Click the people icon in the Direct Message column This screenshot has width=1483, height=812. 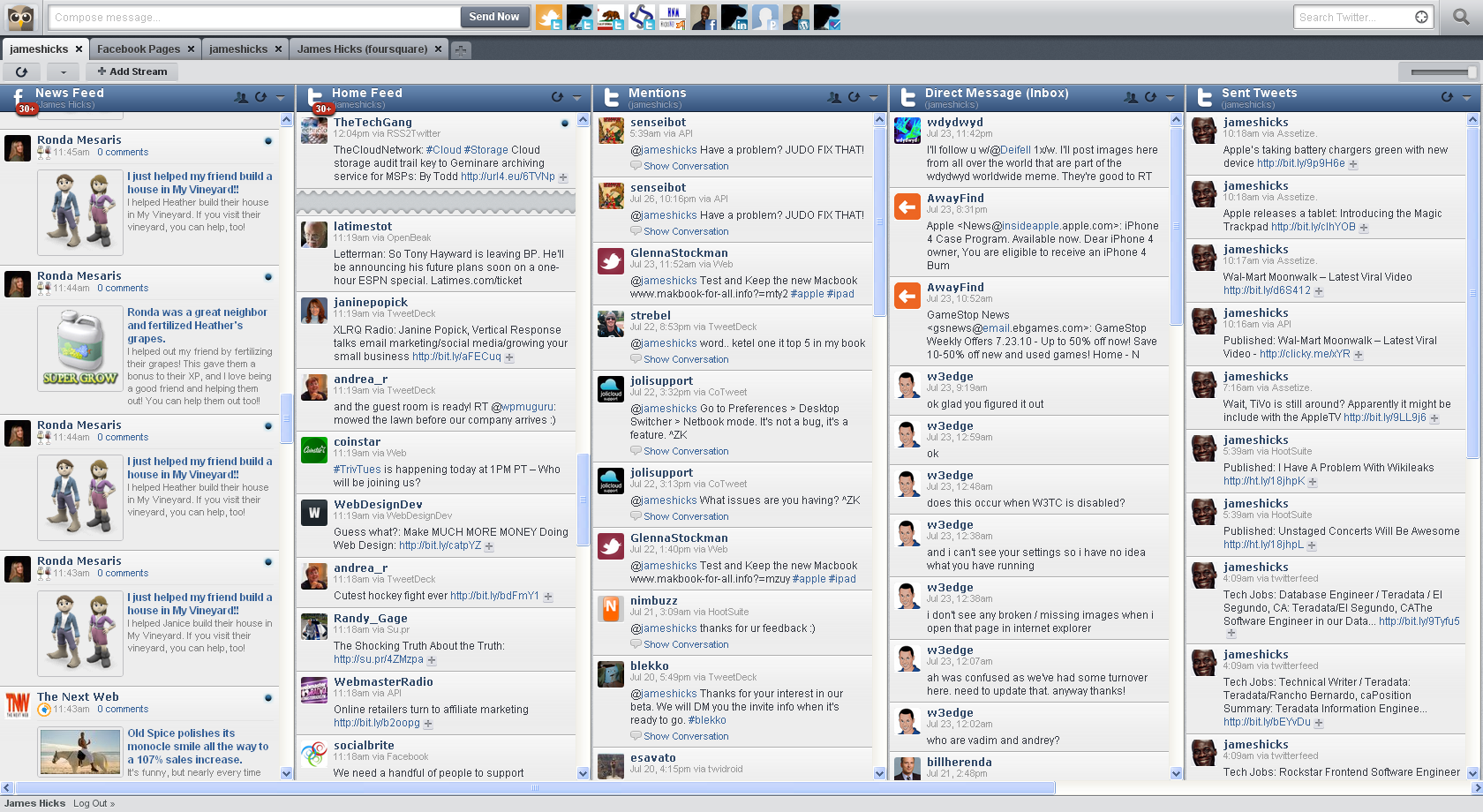pyautogui.click(x=1131, y=97)
